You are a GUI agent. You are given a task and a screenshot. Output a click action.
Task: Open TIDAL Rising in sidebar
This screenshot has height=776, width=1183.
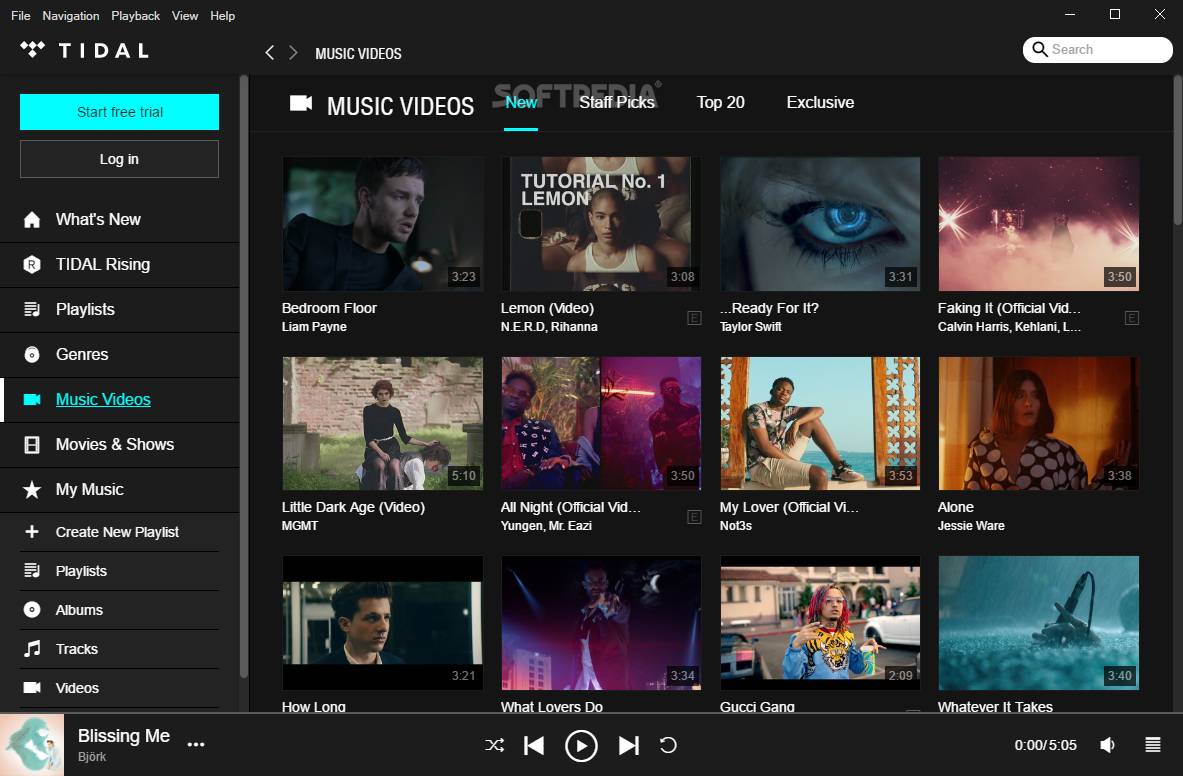[x=119, y=265]
